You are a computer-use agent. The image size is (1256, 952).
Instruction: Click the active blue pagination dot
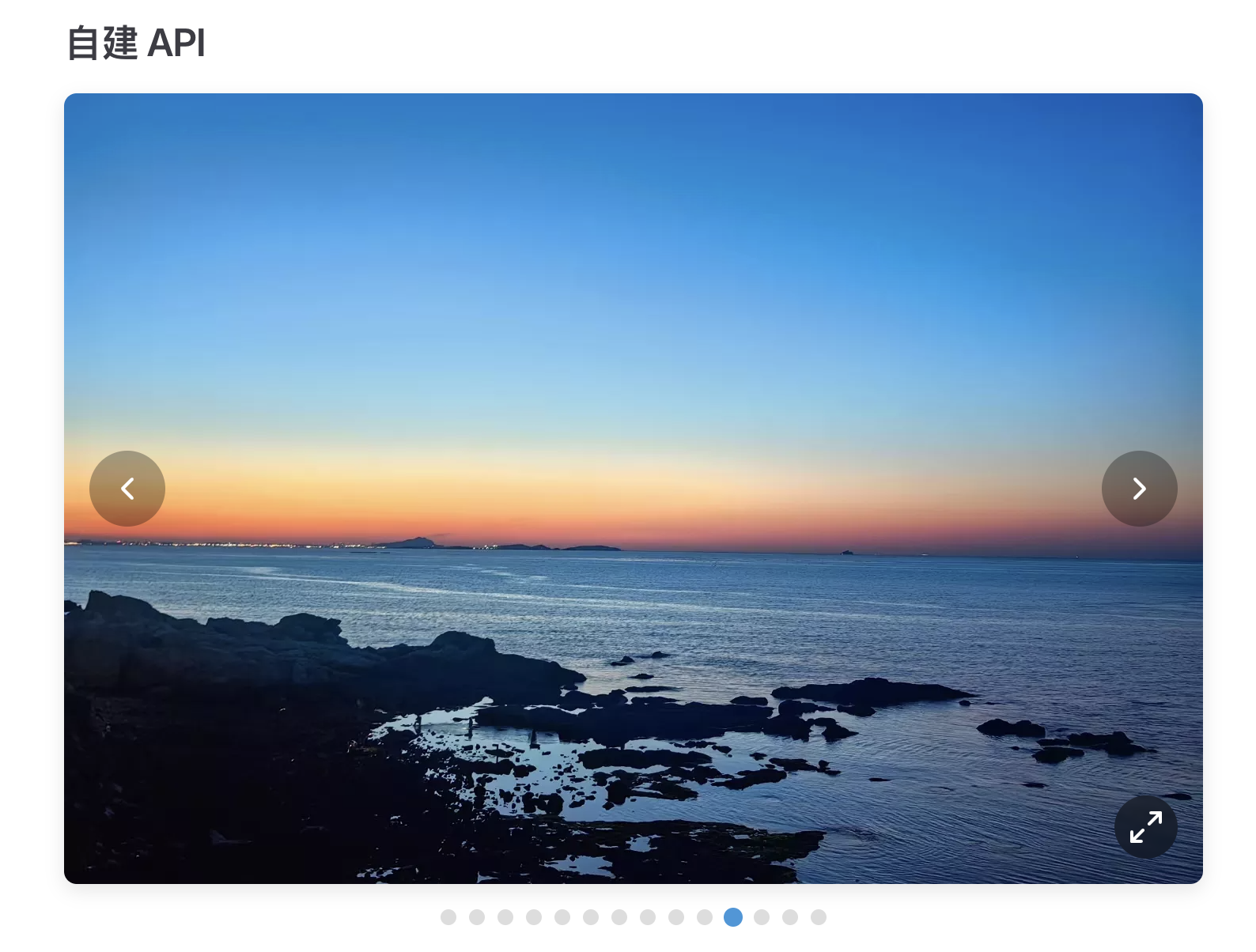[733, 917]
